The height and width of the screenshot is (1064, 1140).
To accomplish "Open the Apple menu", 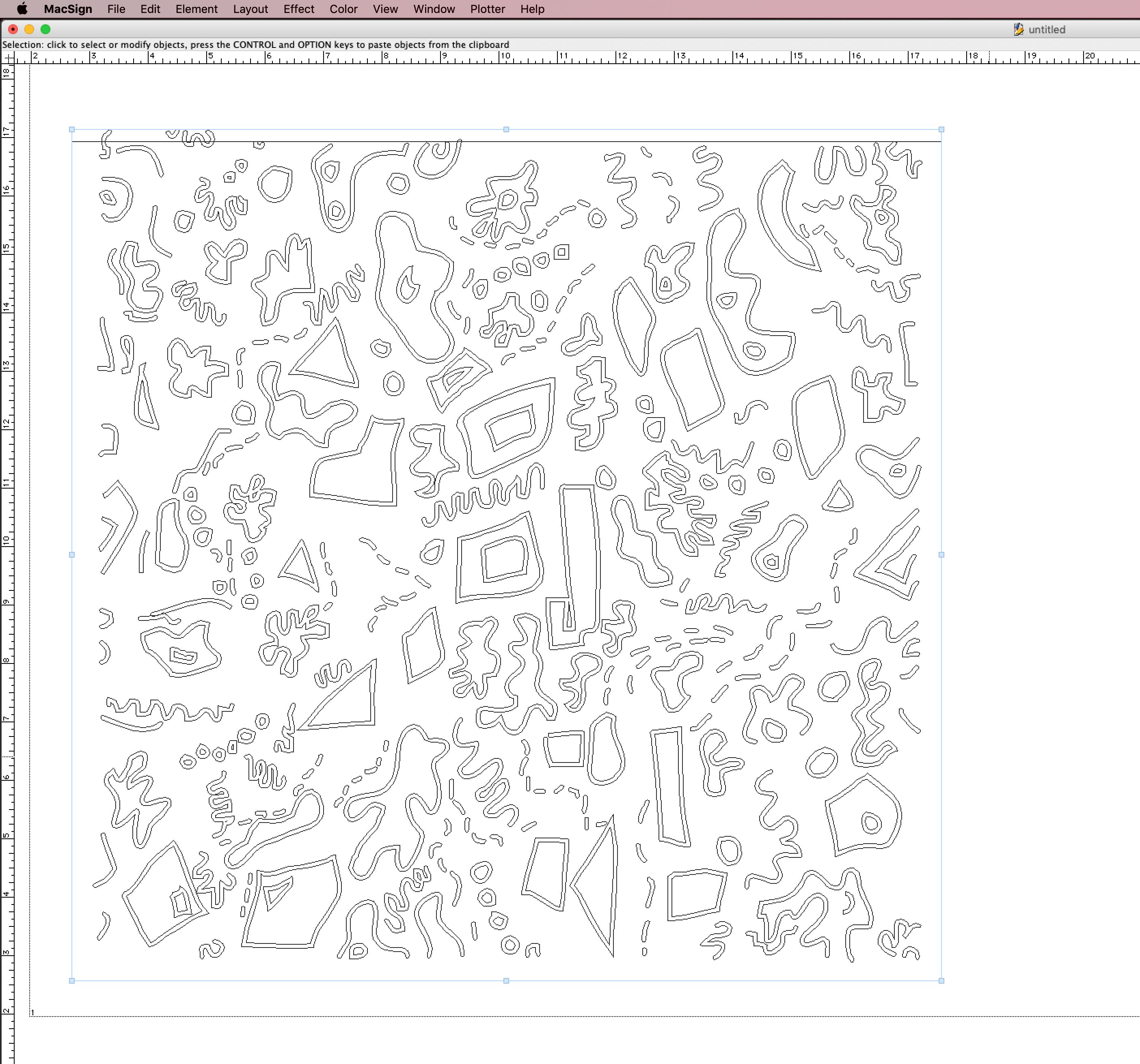I will click(22, 9).
